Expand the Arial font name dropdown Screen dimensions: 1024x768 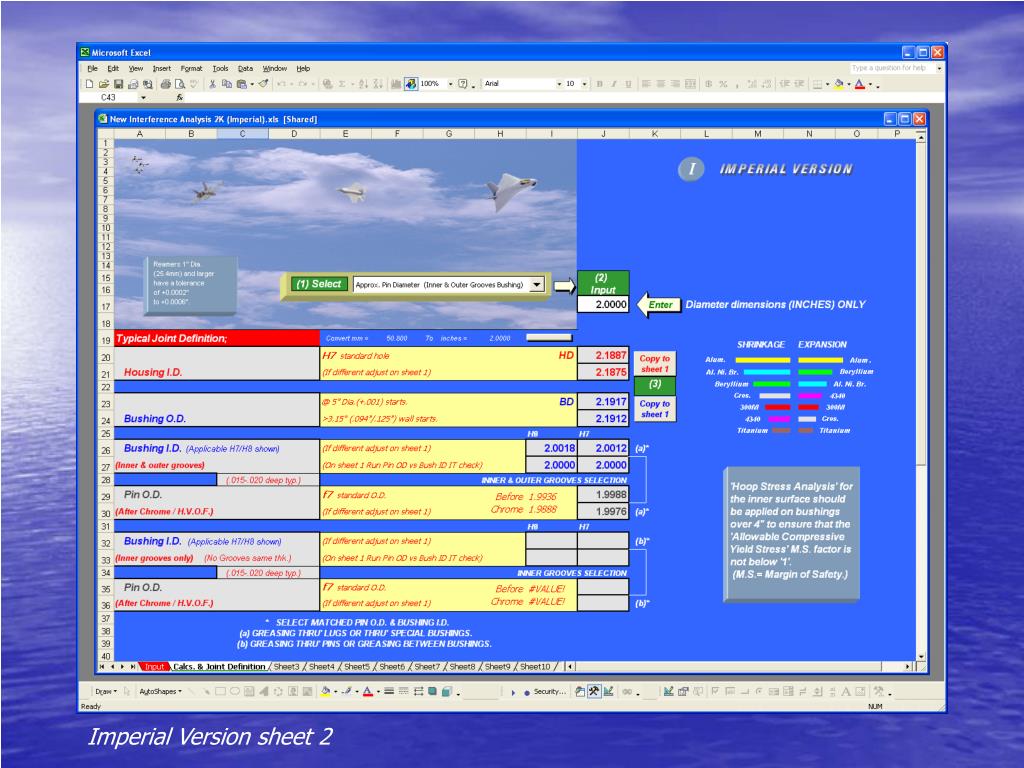point(559,84)
